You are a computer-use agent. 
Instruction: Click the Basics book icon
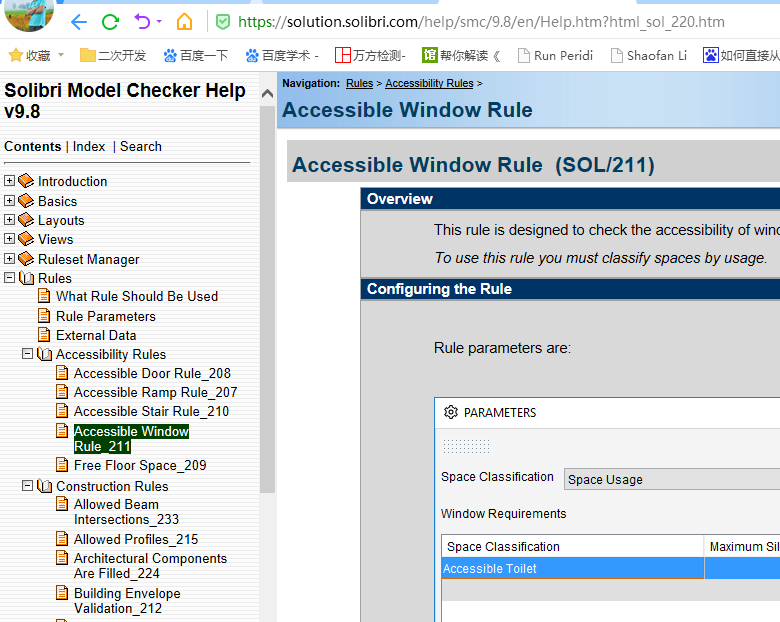pos(26,201)
